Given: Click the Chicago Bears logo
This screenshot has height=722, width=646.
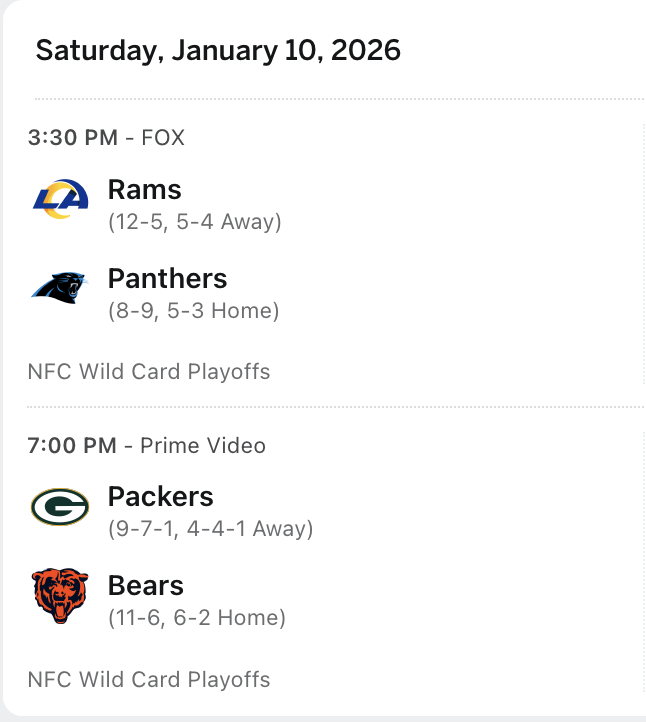Looking at the screenshot, I should pyautogui.click(x=60, y=596).
